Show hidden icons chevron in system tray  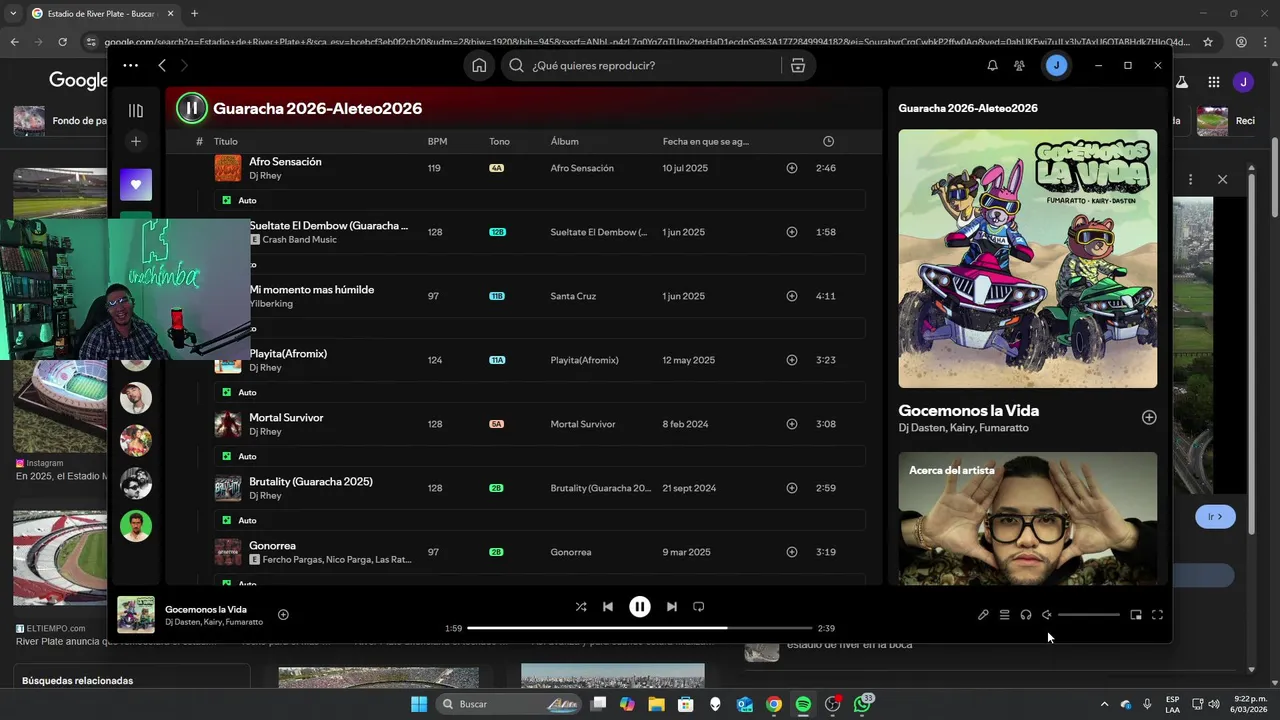tap(1104, 704)
